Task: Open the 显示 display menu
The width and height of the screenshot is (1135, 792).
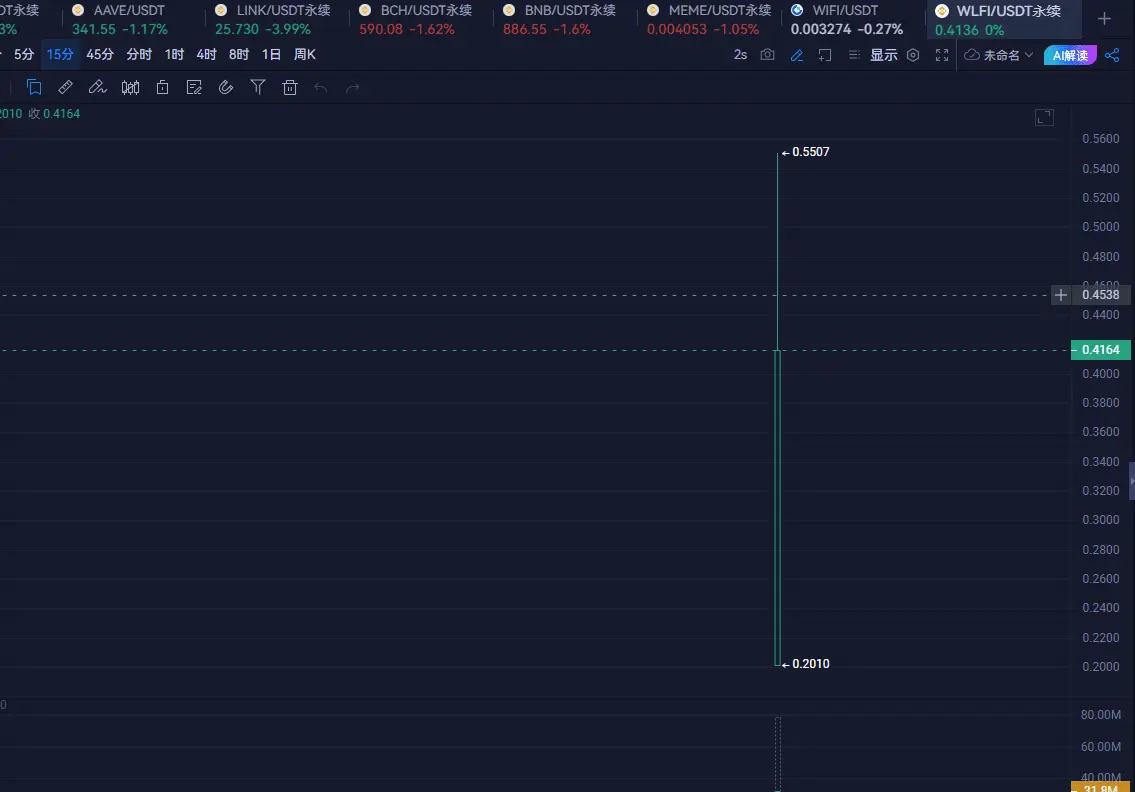Action: [x=884, y=55]
